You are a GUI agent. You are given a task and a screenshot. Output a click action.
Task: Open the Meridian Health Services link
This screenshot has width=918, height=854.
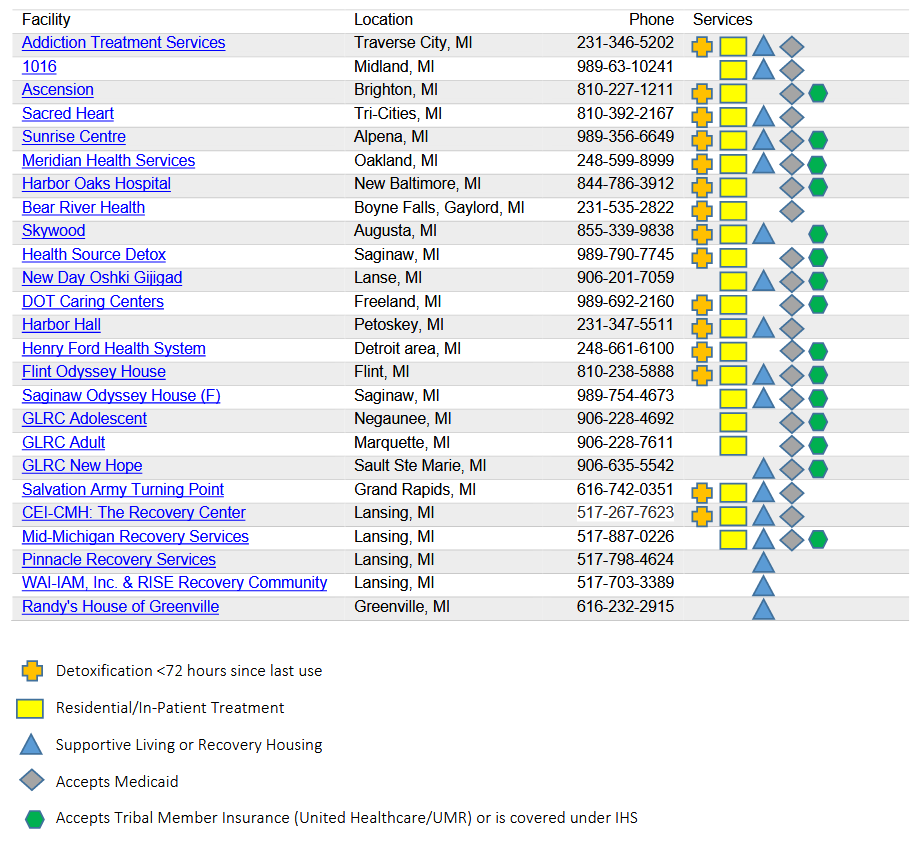[108, 160]
